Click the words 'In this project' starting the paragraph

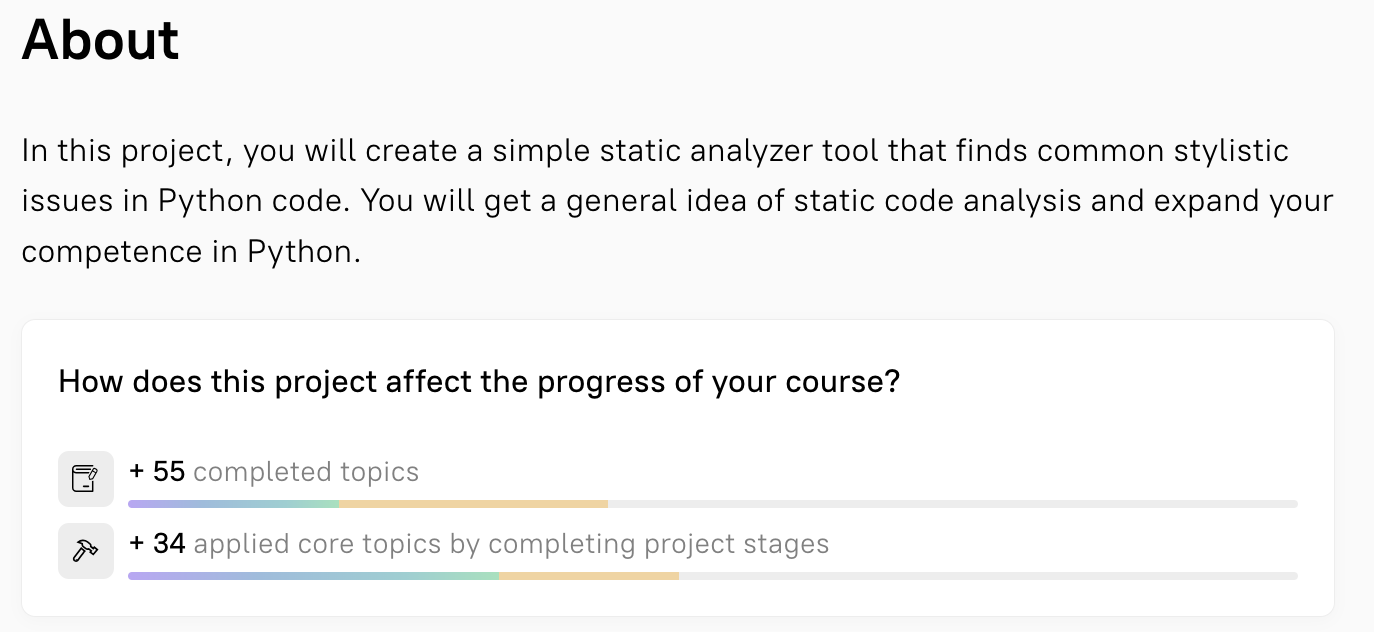point(126,151)
